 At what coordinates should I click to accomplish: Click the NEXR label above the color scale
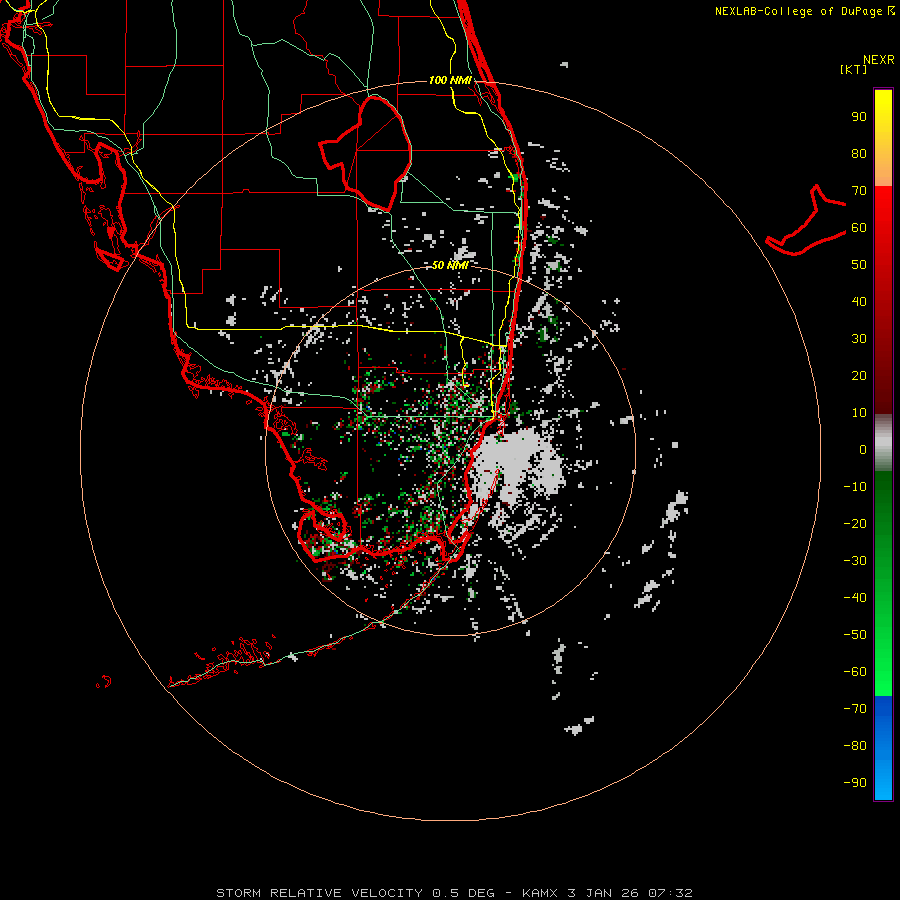point(878,60)
